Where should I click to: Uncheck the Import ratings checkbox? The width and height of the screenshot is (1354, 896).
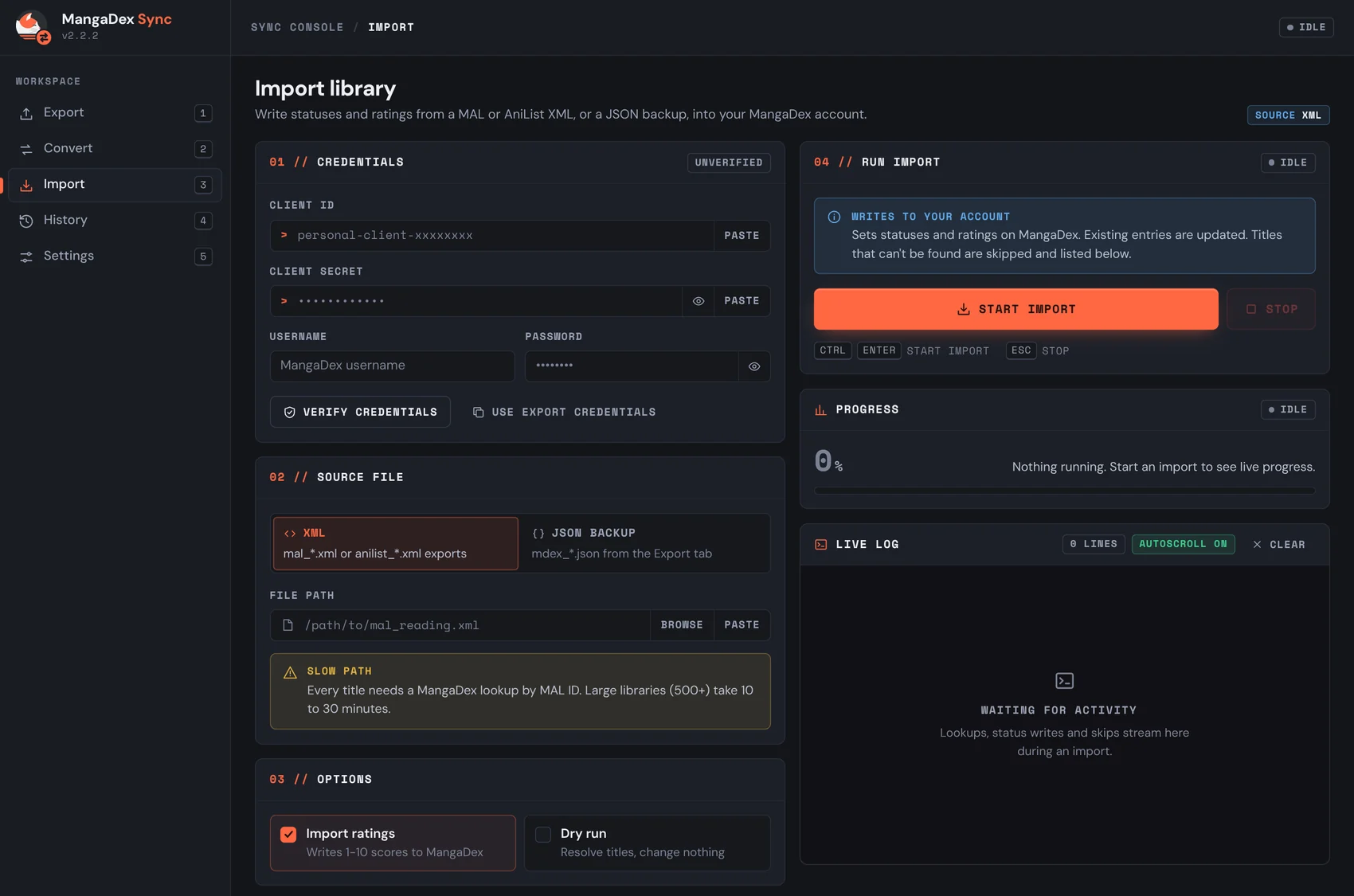click(288, 835)
